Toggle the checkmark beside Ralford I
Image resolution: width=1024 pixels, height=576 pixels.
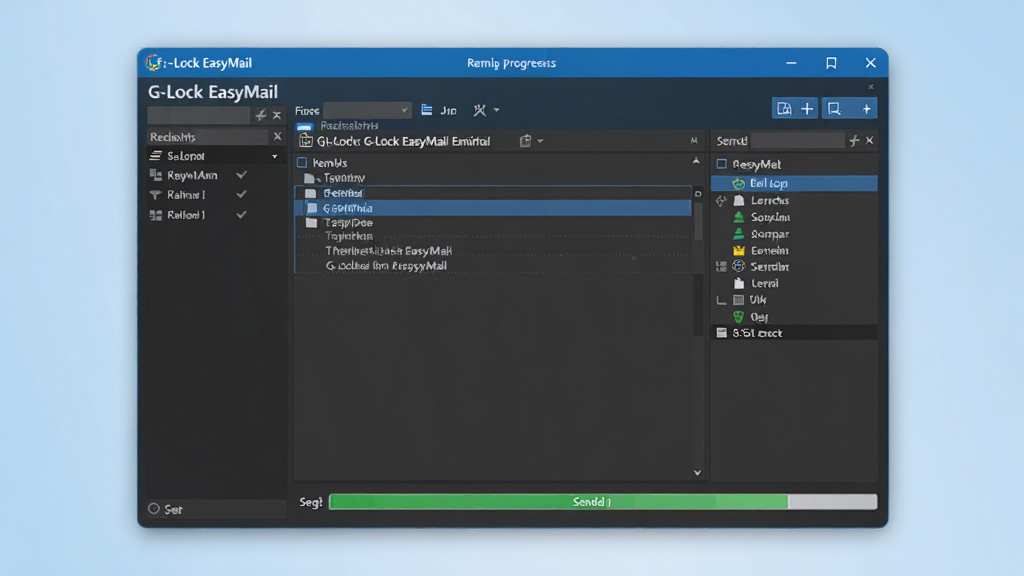tap(242, 215)
